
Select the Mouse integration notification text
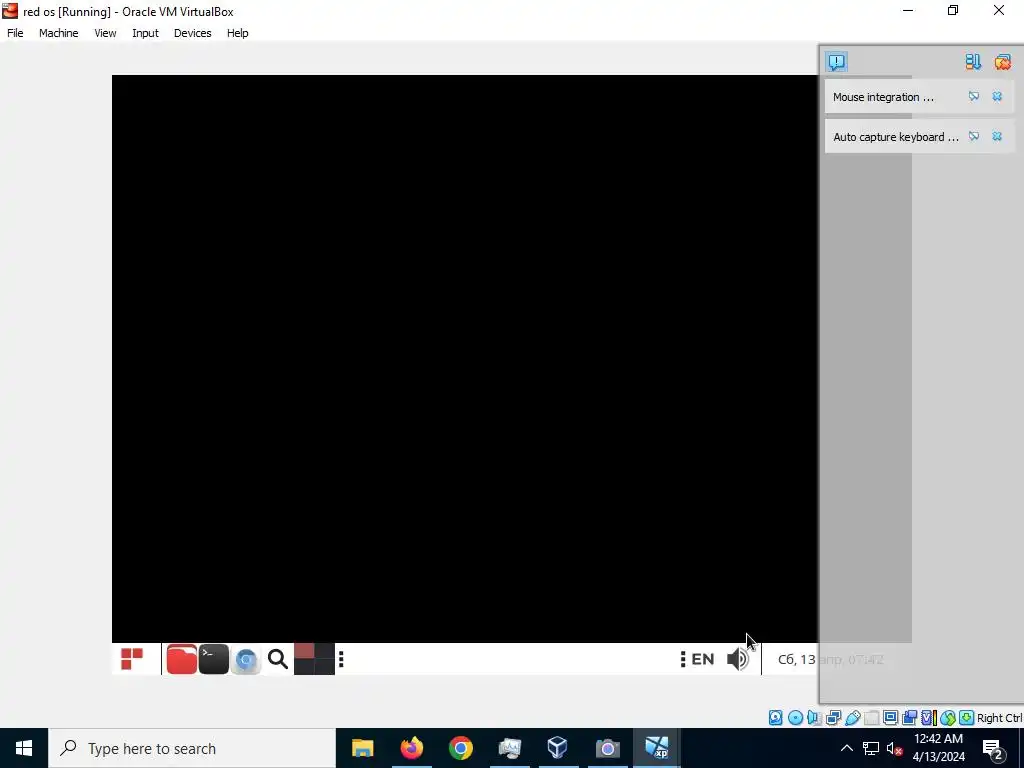tap(883, 97)
